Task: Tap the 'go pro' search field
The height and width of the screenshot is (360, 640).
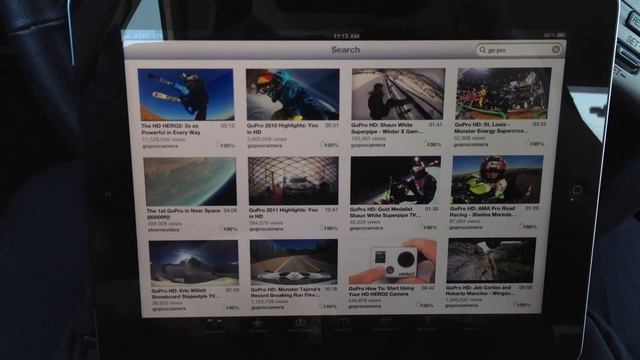Action: click(x=519, y=50)
